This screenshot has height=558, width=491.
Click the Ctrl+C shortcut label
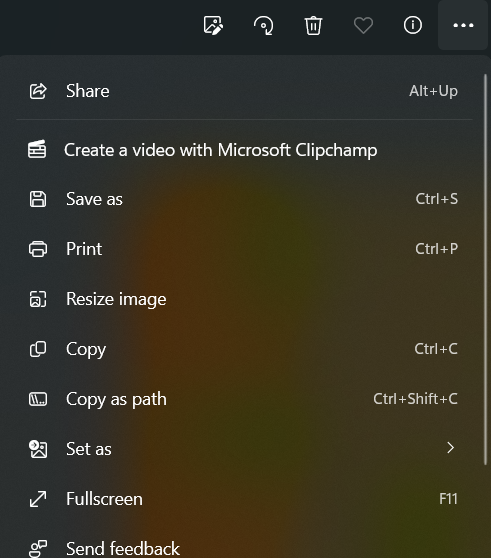tap(436, 349)
